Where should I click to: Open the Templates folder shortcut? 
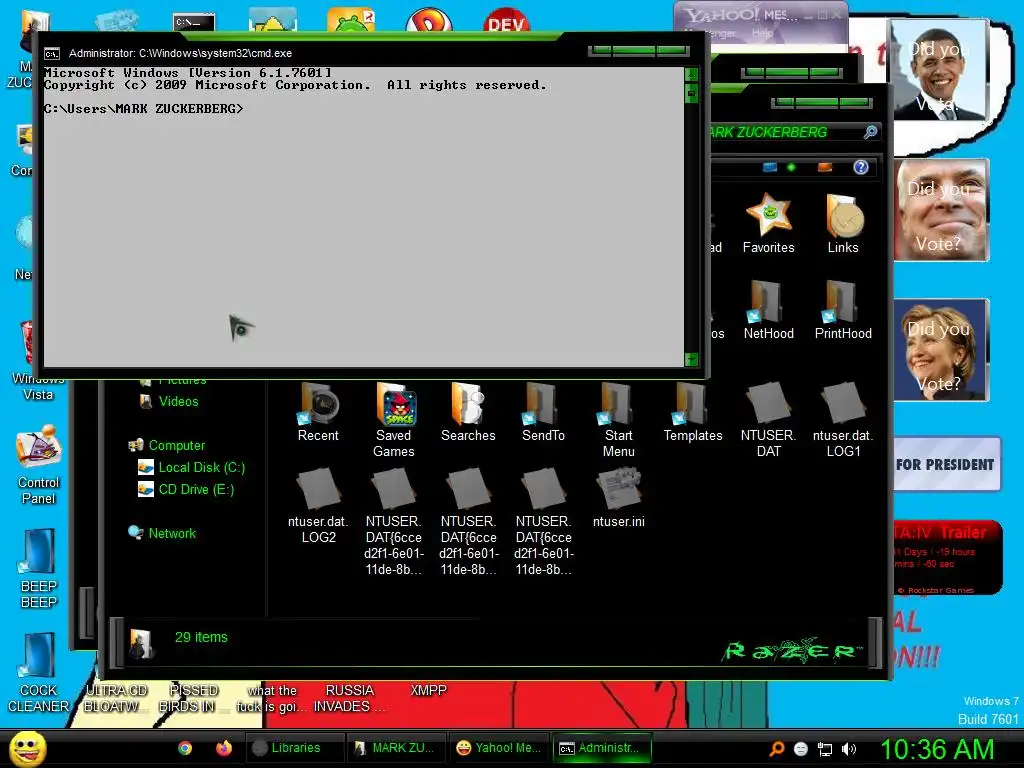693,412
